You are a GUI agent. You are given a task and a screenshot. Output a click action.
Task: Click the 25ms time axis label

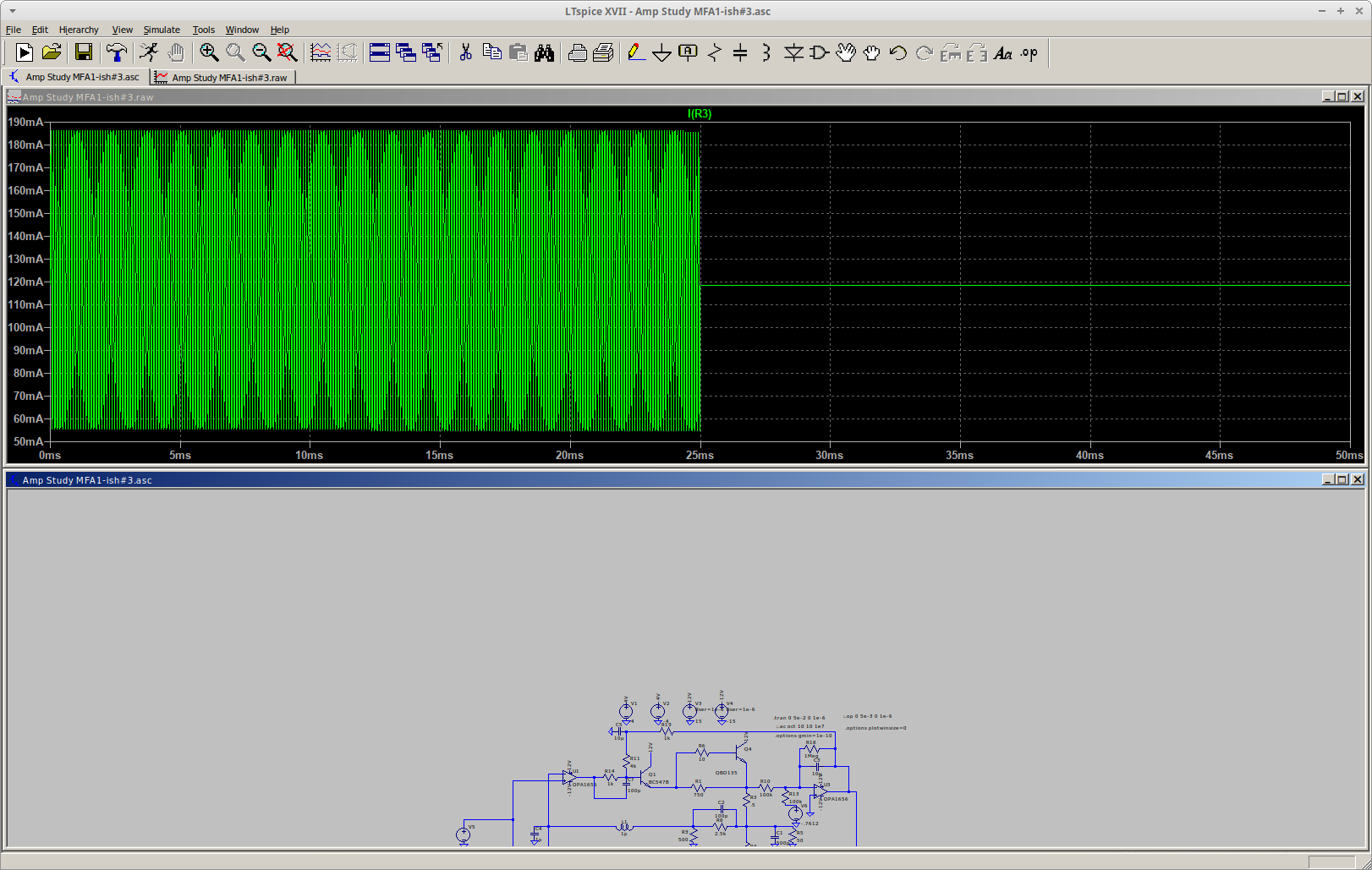[x=700, y=455]
